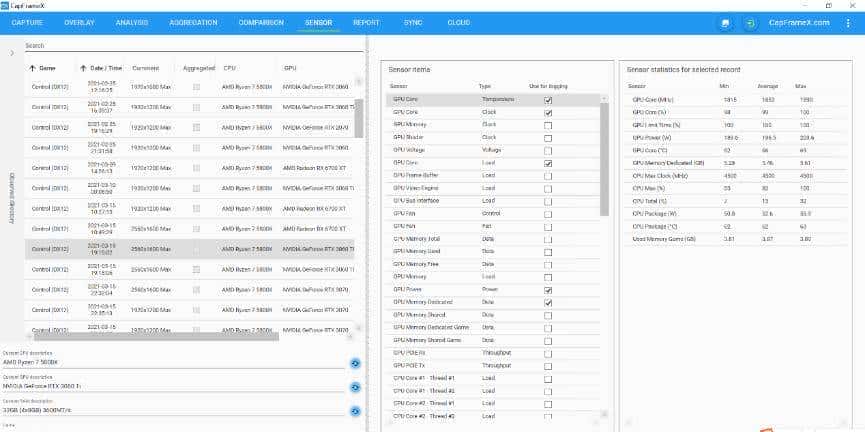Disable logging for GPU Core Load
865x432 pixels.
548,163
